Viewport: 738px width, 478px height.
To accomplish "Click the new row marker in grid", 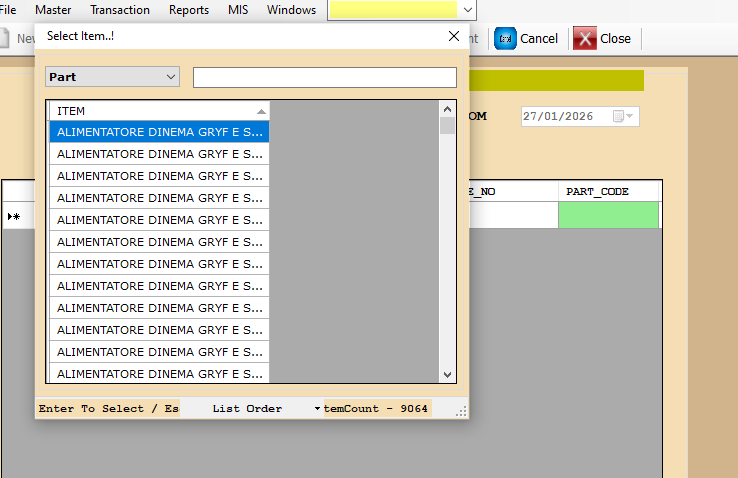I will coord(15,215).
